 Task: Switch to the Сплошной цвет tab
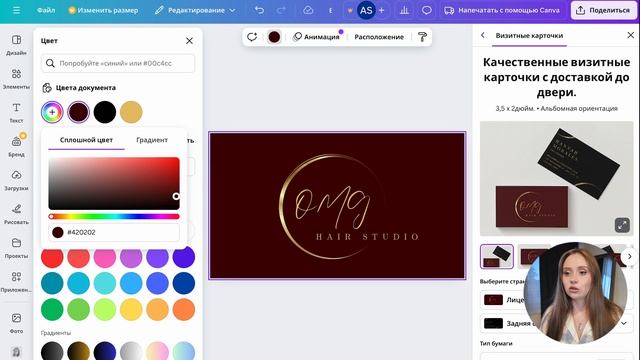pos(86,140)
